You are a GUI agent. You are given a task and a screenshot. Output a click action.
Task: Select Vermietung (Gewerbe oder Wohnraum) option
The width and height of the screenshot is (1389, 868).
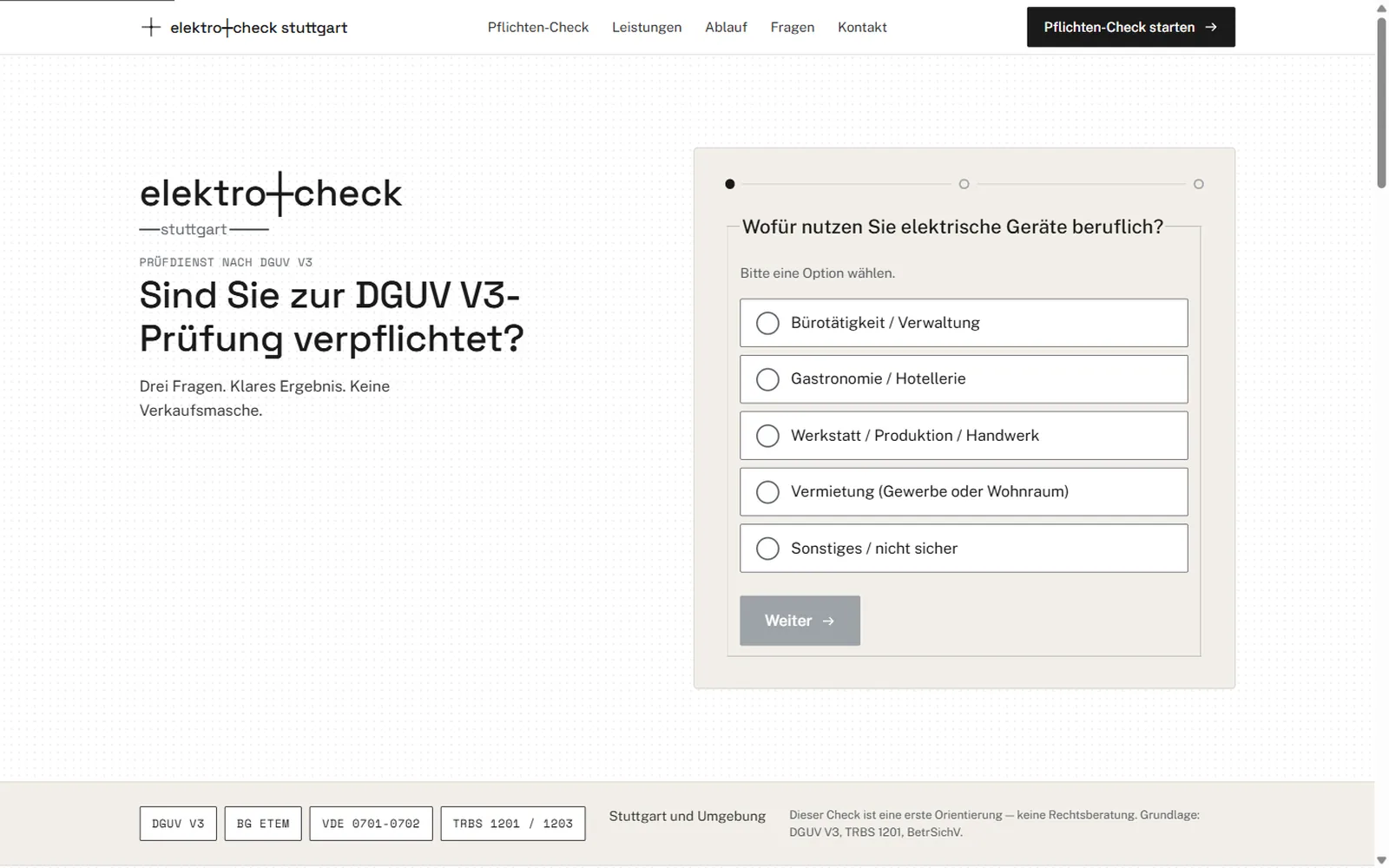964,492
